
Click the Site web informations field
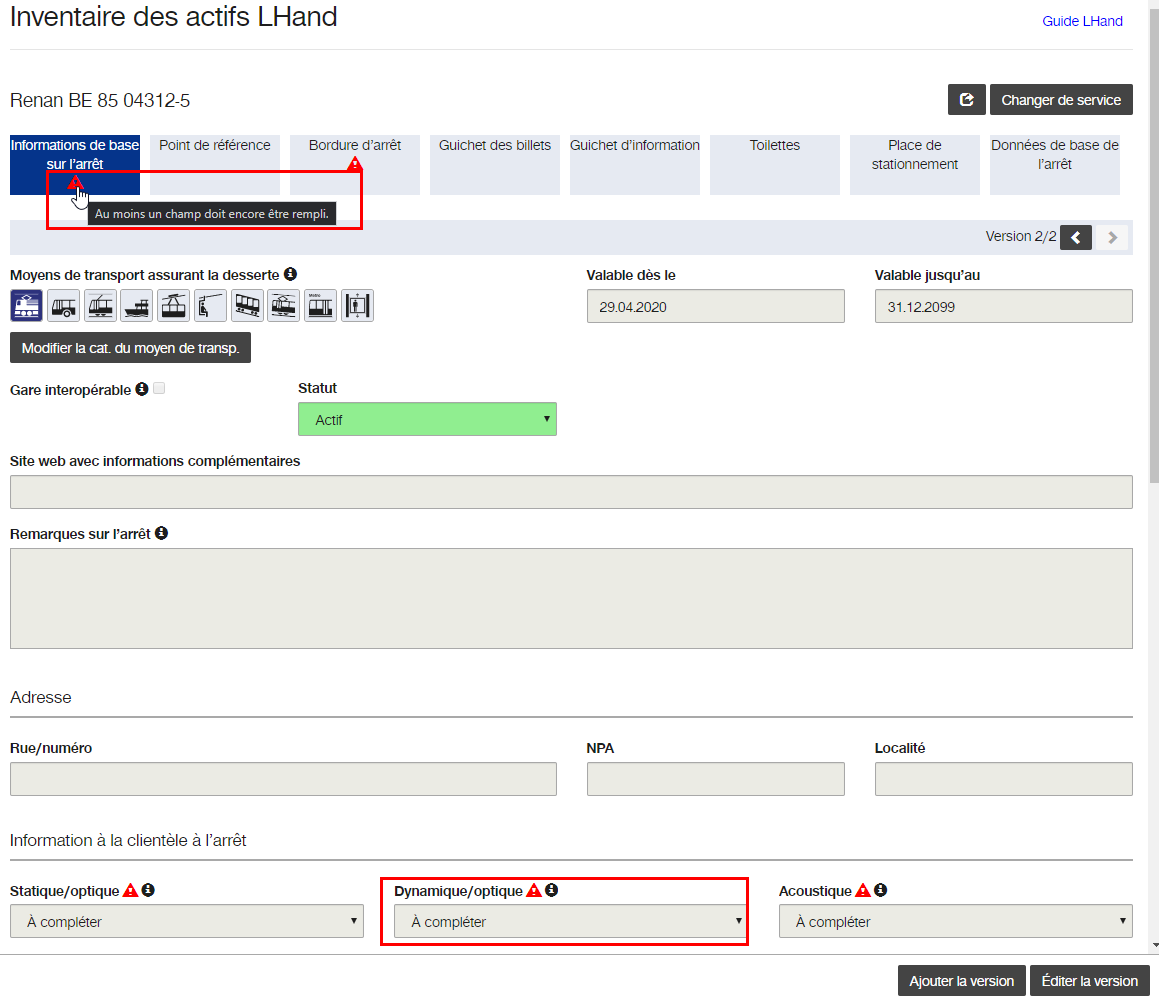pyautogui.click(x=571, y=492)
